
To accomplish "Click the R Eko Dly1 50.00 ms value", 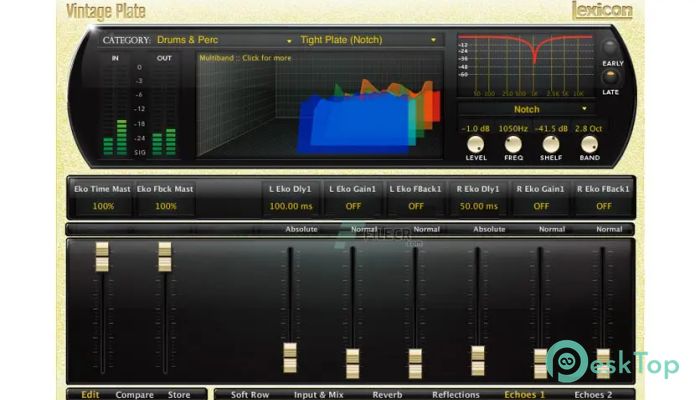I will tap(479, 206).
